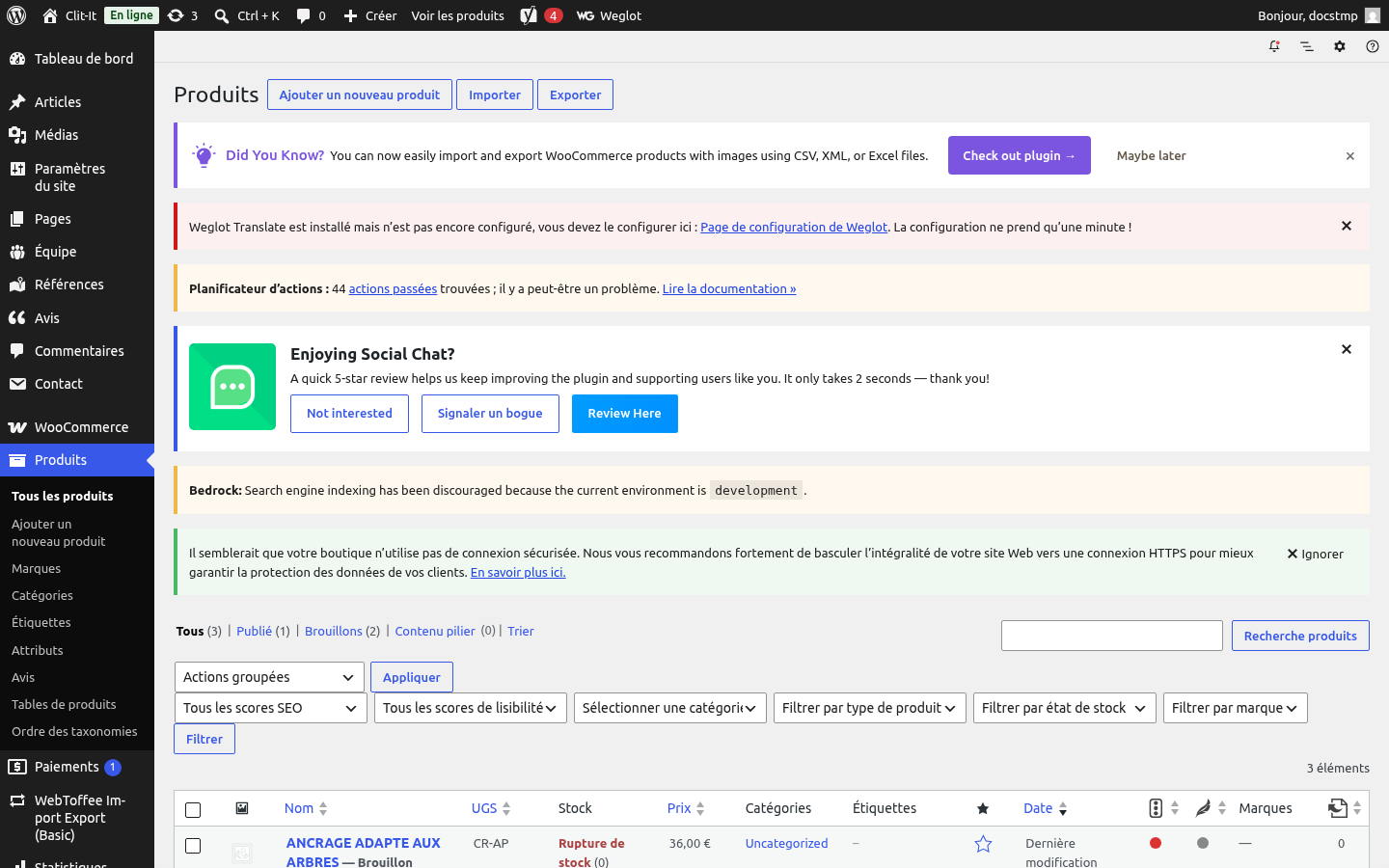Screen dimensions: 1389x868
Task: Click the Exporter button
Action: point(576,95)
